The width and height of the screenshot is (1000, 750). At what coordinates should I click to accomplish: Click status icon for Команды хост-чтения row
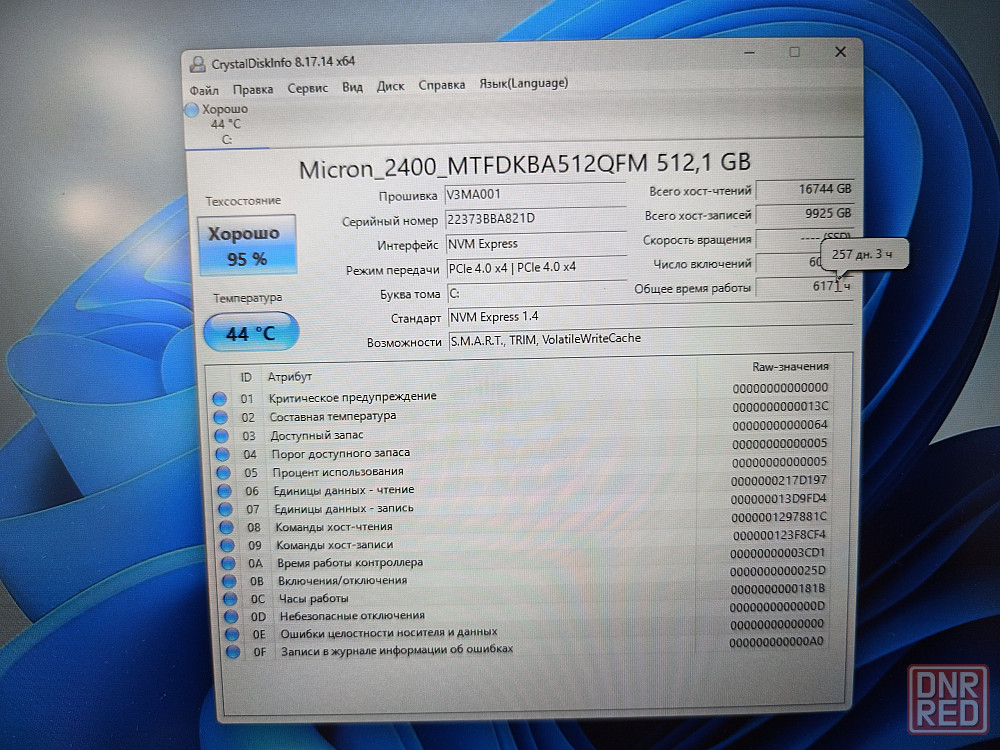coord(226,527)
